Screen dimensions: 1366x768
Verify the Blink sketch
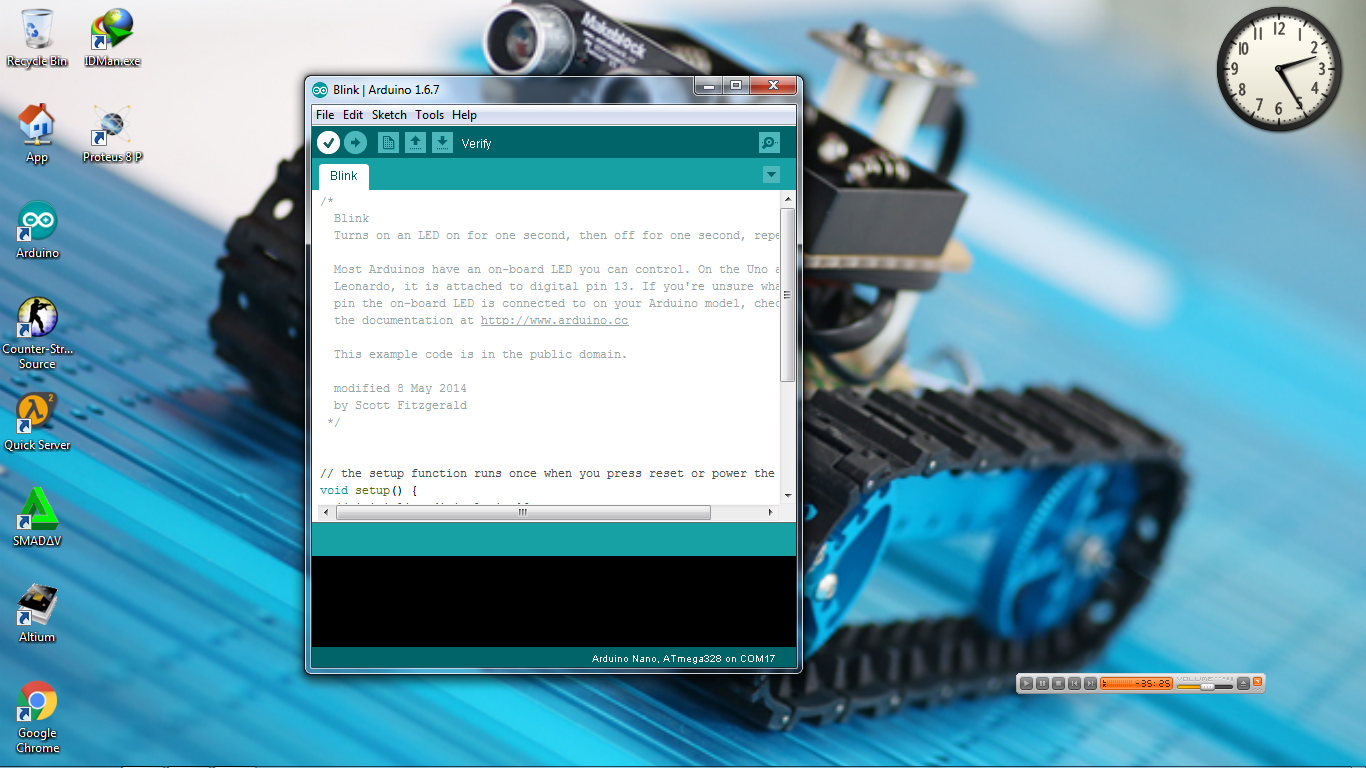tap(329, 142)
